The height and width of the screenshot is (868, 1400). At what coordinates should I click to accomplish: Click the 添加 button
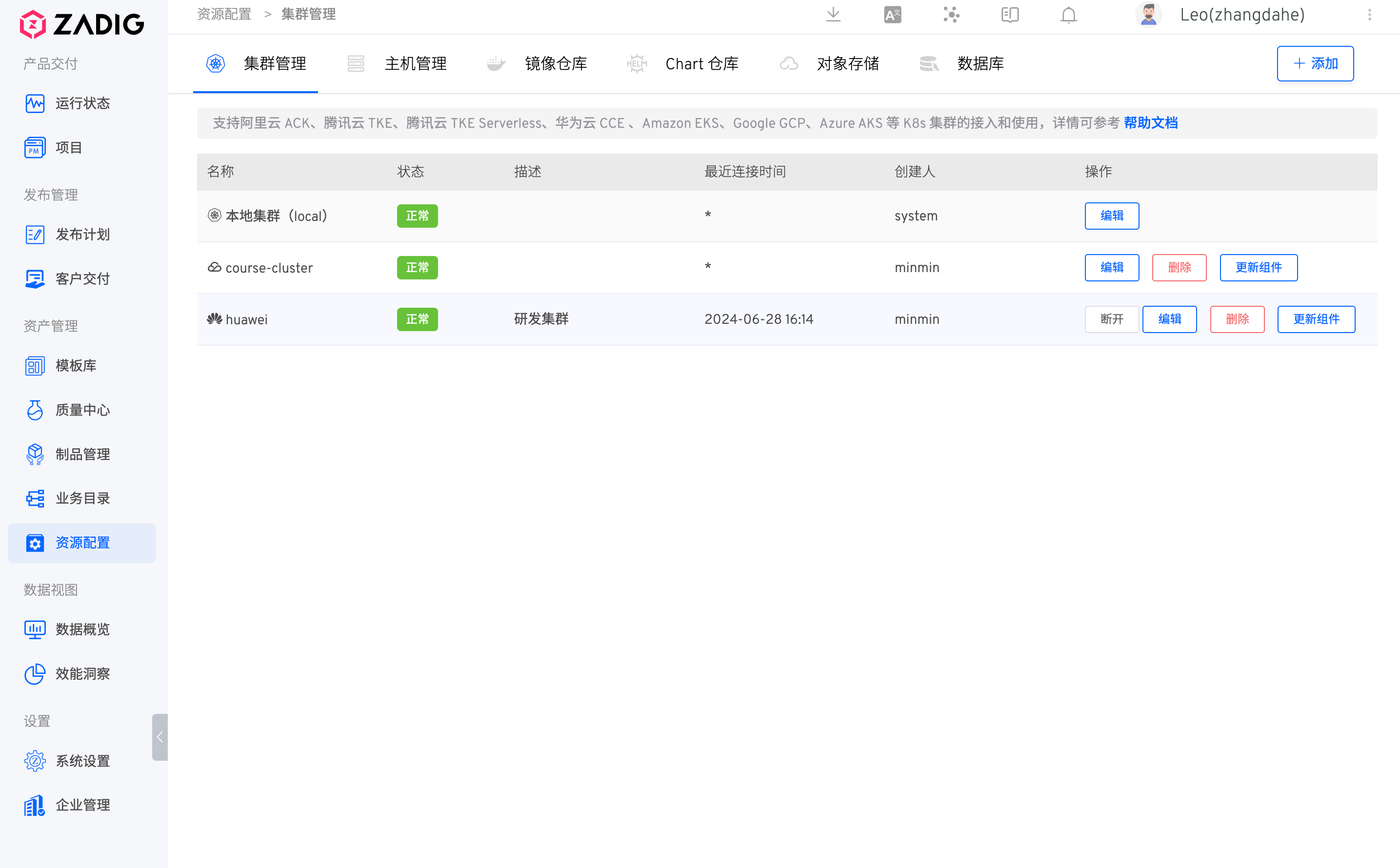click(1315, 64)
